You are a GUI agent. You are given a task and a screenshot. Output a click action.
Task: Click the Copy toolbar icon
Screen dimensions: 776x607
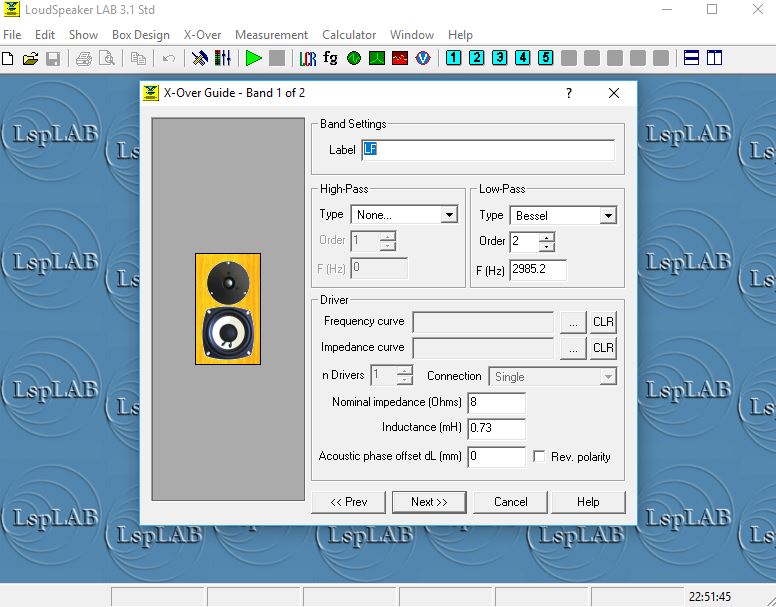(138, 58)
